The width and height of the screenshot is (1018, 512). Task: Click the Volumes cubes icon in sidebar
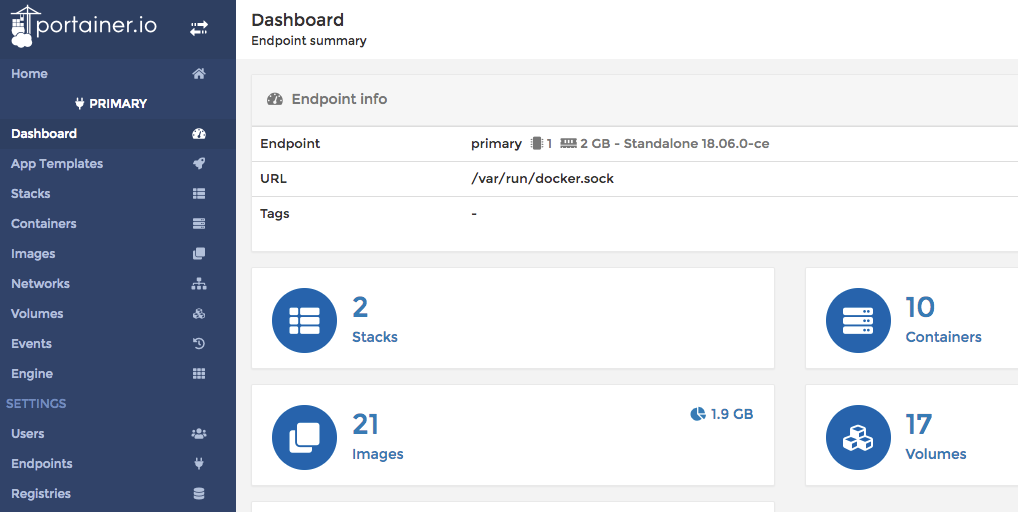tap(199, 314)
